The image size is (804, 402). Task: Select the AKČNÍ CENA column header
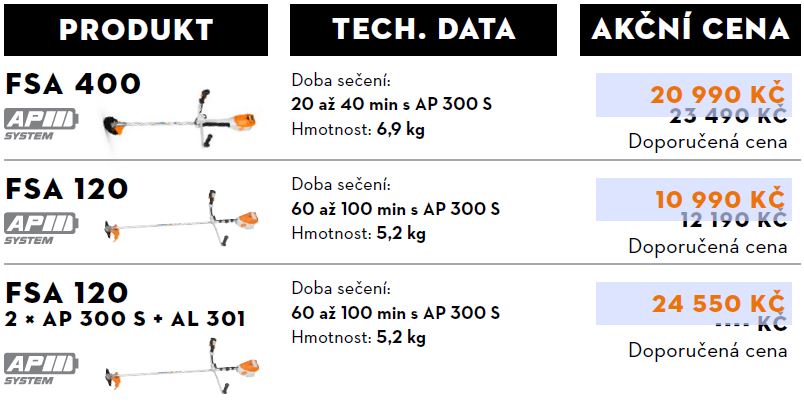[691, 29]
